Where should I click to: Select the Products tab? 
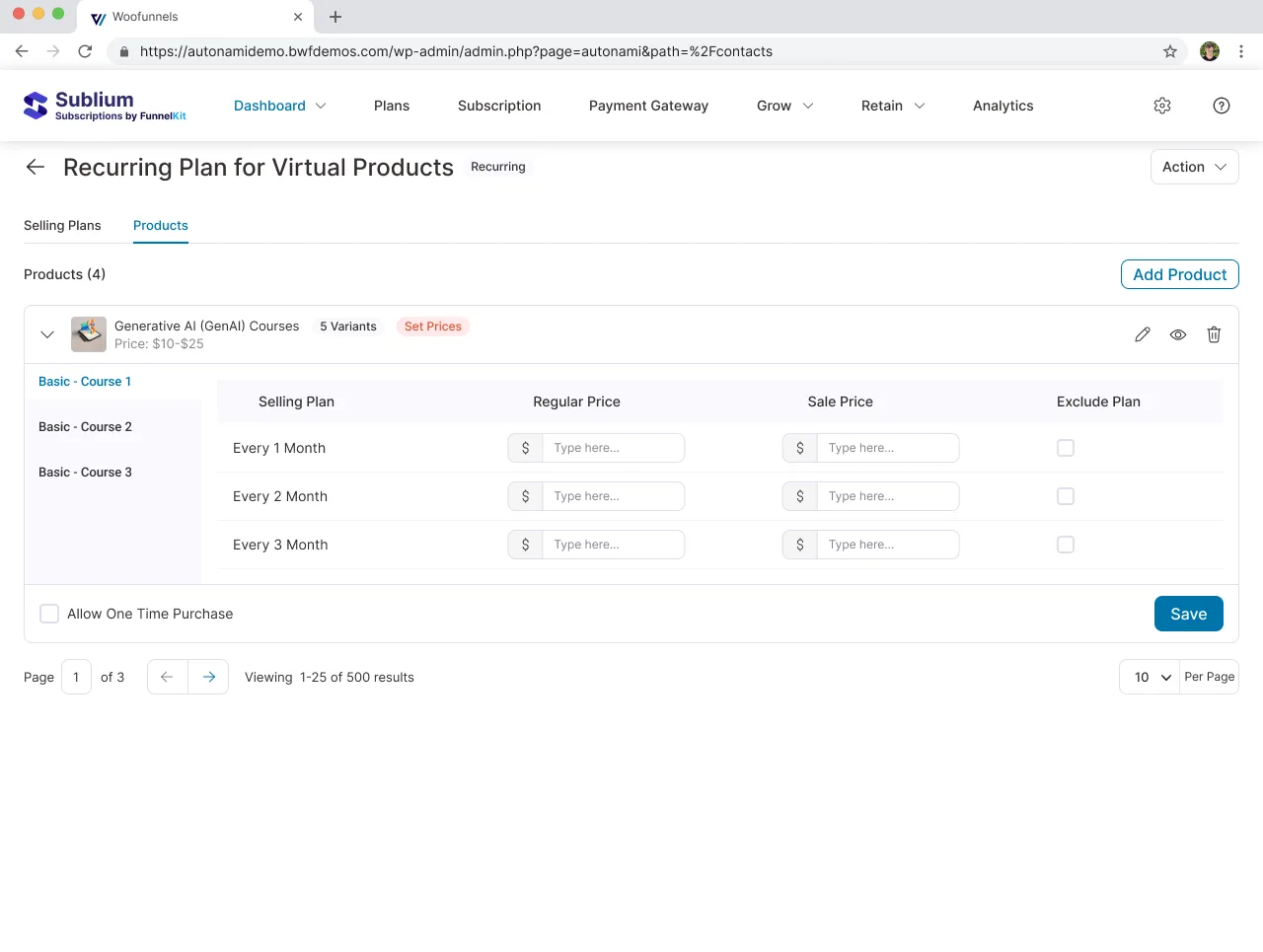tap(161, 225)
